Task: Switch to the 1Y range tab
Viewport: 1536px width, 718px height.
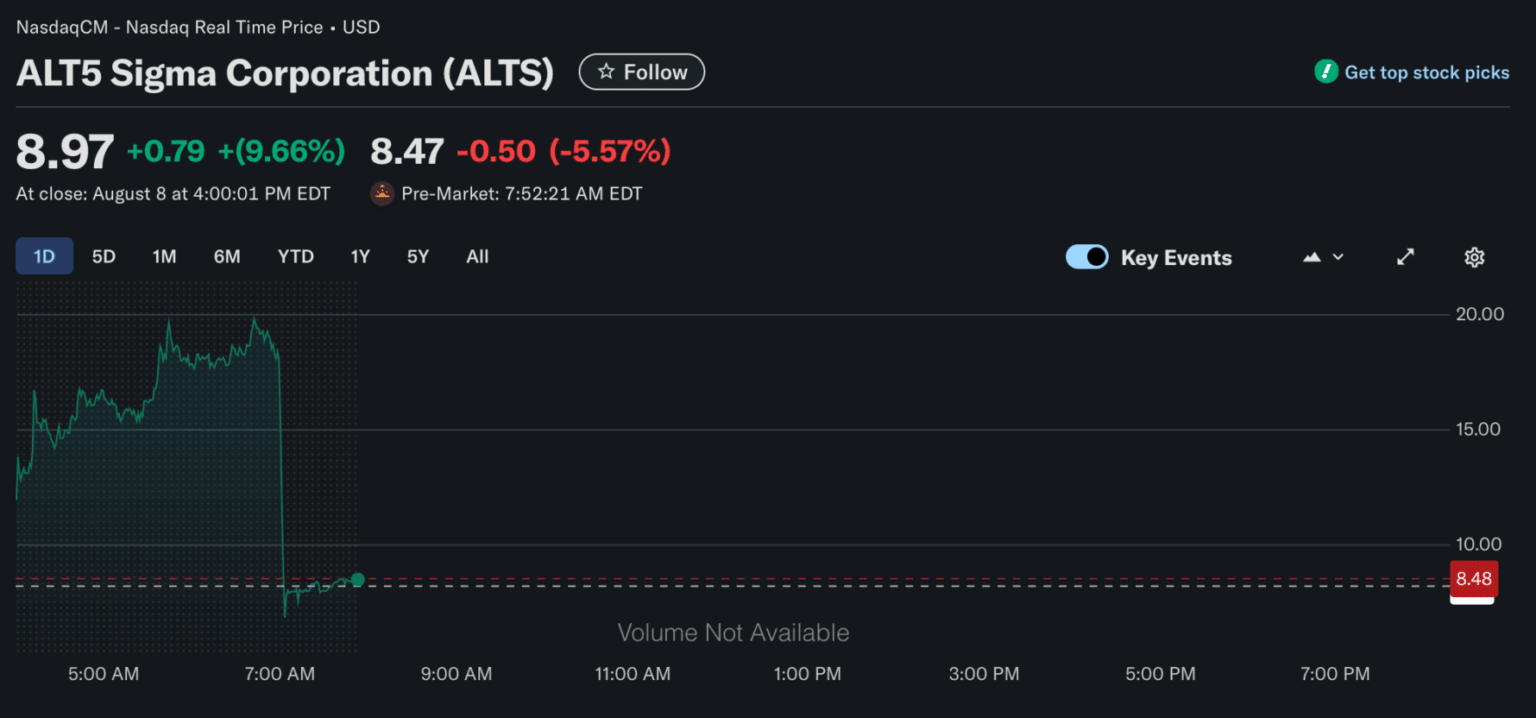Action: [x=360, y=256]
